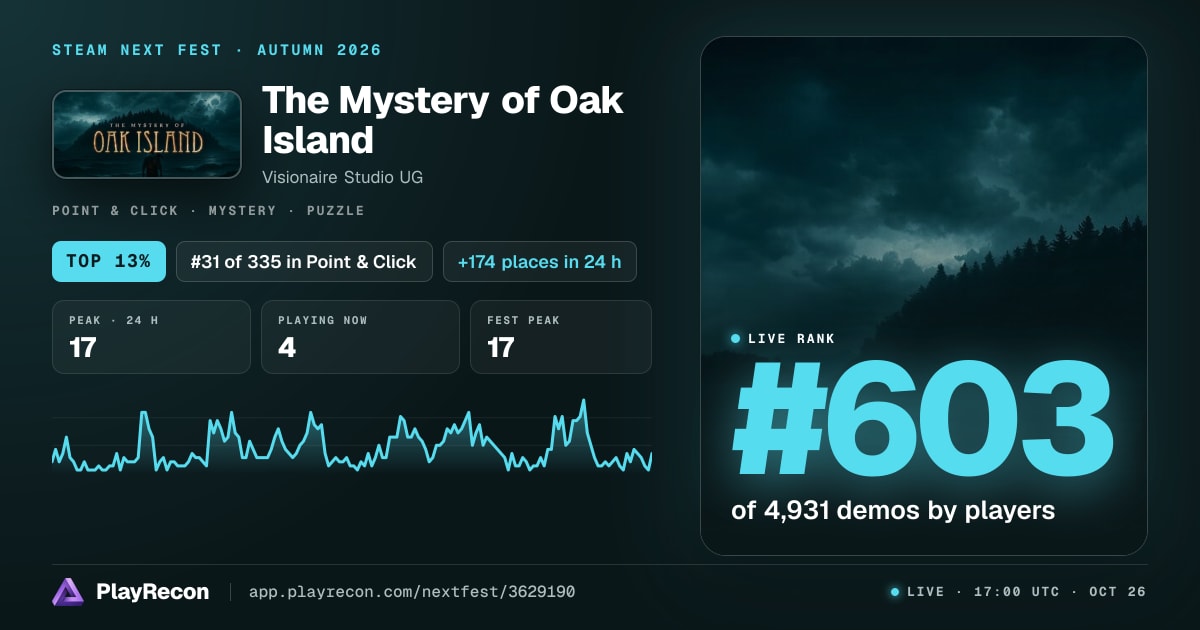Click the OCT 26 date in the footer
This screenshot has width=1200, height=630.
pos(1117,592)
